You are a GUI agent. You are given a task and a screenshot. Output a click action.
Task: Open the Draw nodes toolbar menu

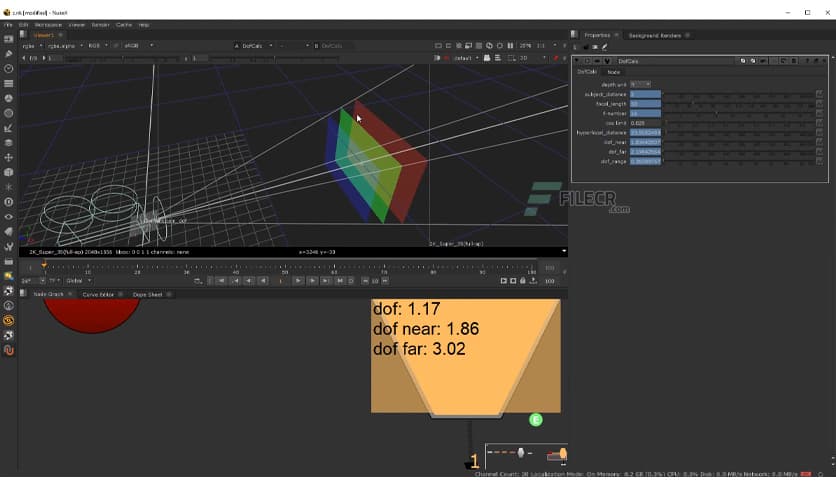click(x=9, y=54)
